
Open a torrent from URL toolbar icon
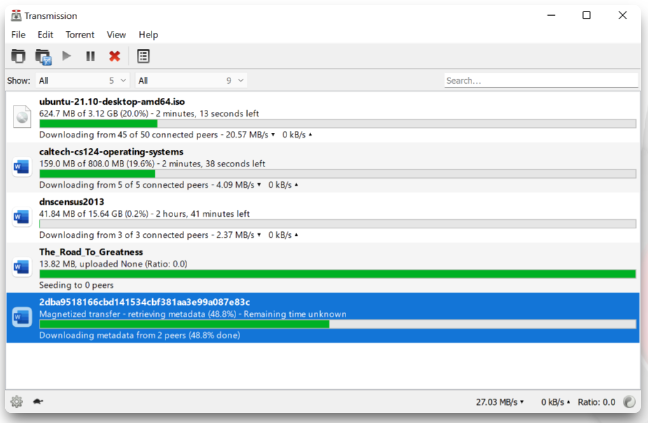(x=43, y=56)
